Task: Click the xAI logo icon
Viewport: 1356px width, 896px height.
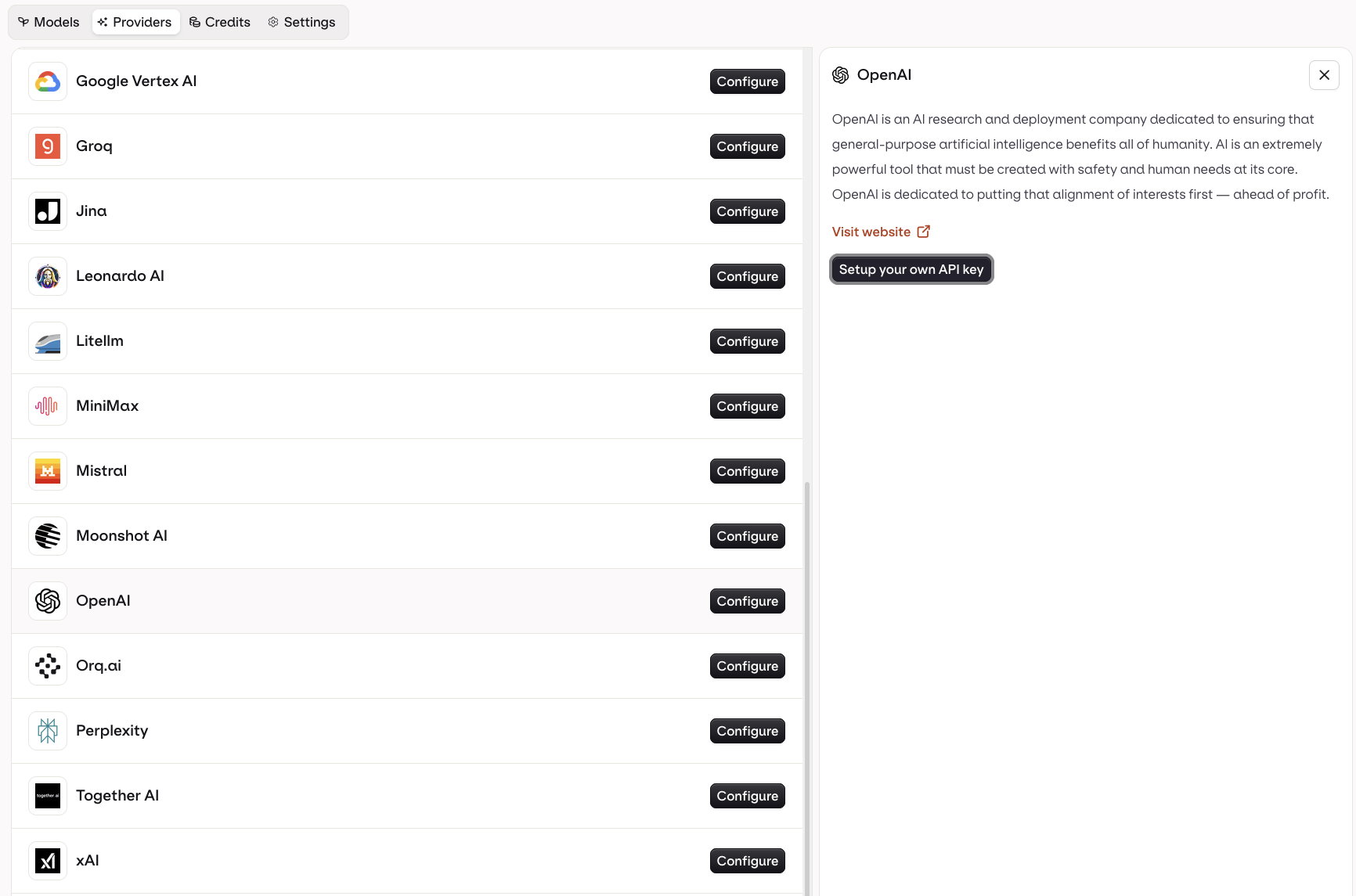Action: (x=48, y=861)
